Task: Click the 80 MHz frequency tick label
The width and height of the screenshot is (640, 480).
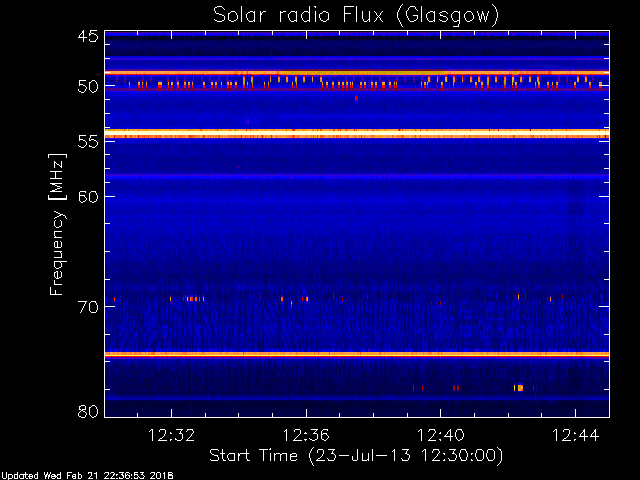Action: click(x=87, y=411)
